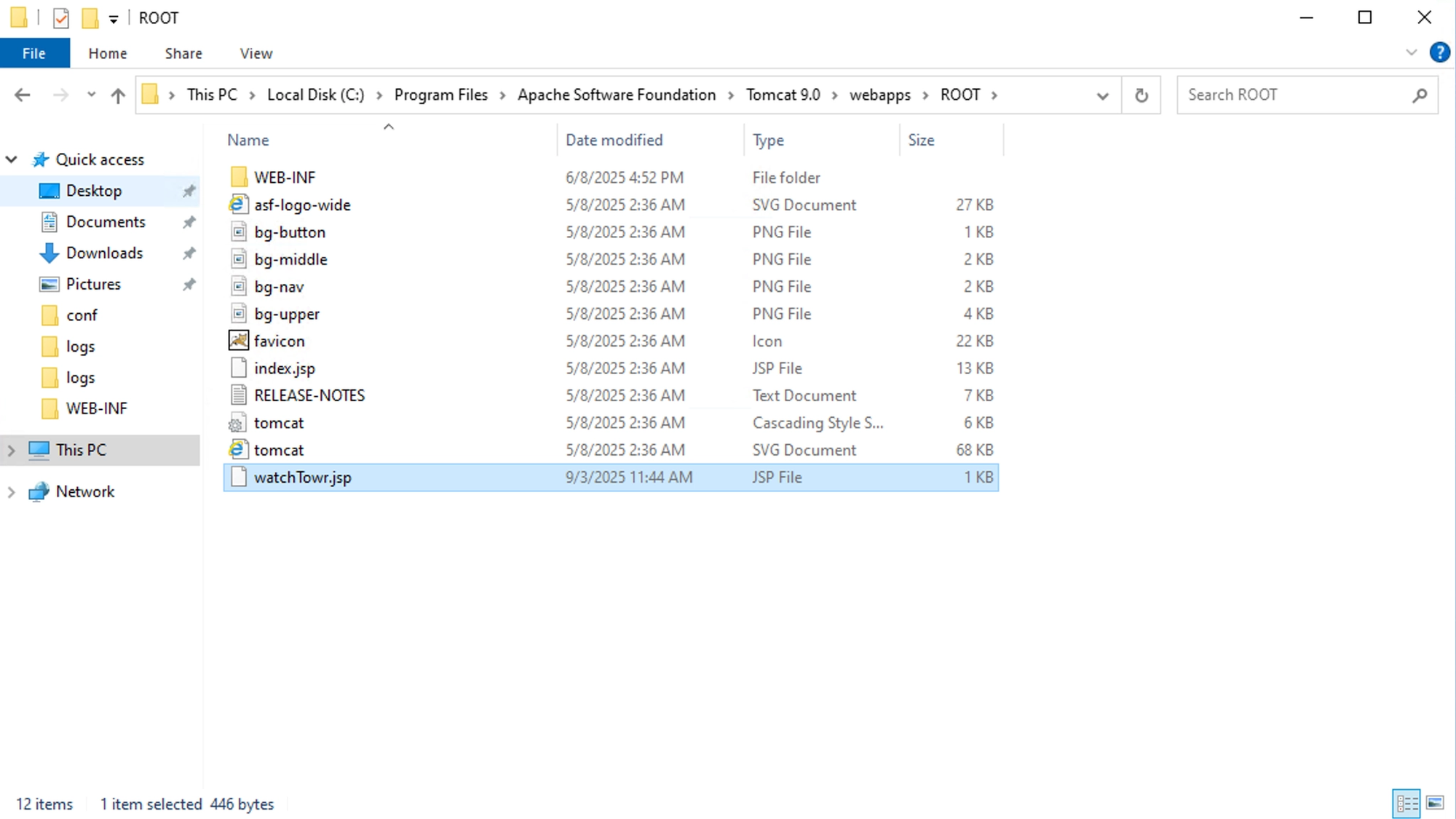Open the Help question mark icon

(1439, 52)
